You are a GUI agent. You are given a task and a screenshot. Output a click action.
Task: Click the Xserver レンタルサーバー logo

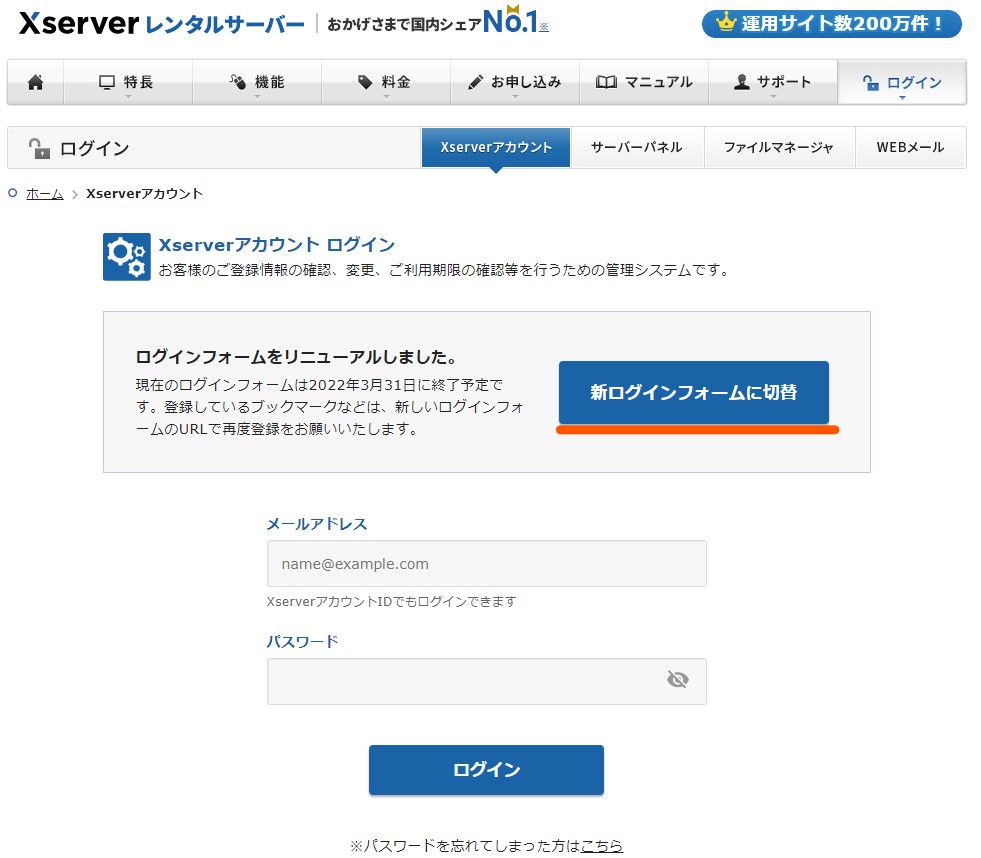point(162,24)
